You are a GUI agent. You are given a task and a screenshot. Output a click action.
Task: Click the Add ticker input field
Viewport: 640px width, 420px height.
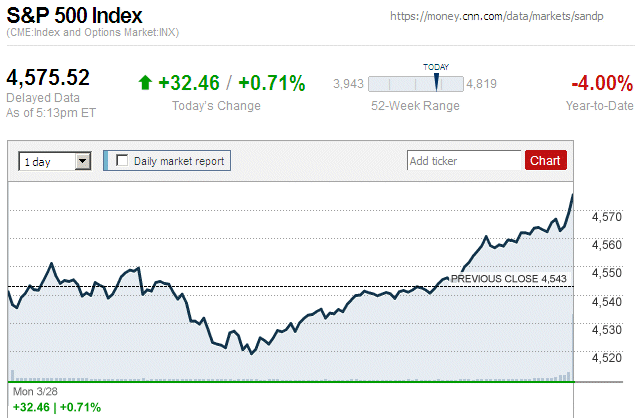(x=464, y=160)
